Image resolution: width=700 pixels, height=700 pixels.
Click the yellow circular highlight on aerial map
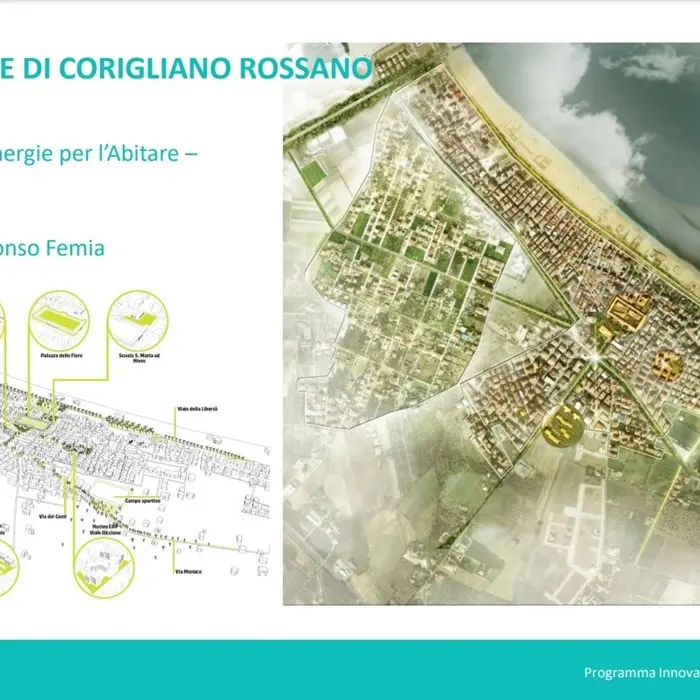pyautogui.click(x=563, y=425)
